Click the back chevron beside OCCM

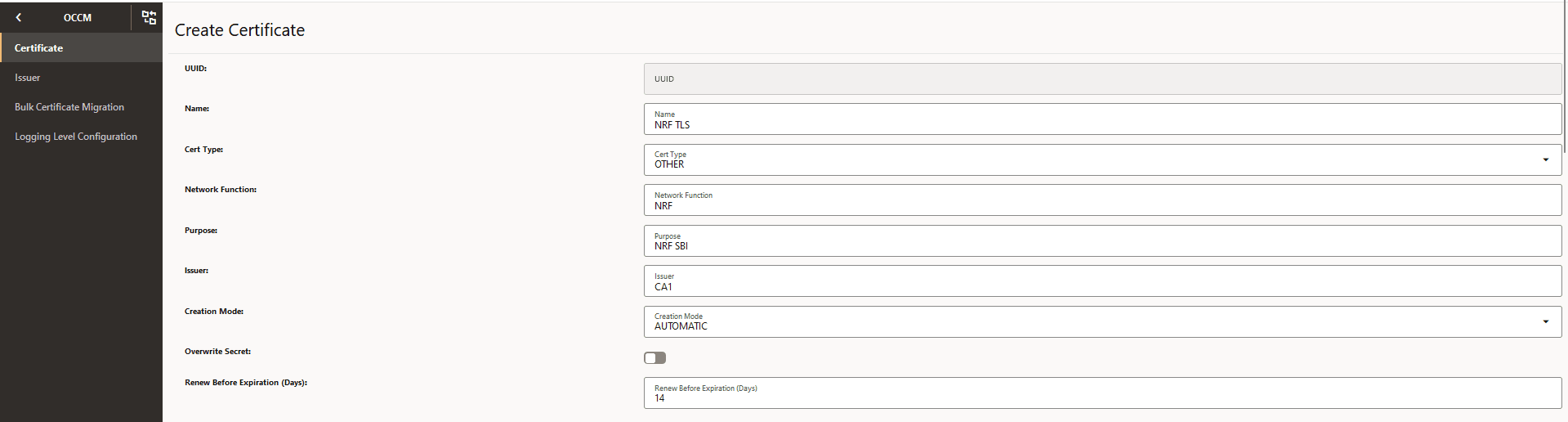19,17
